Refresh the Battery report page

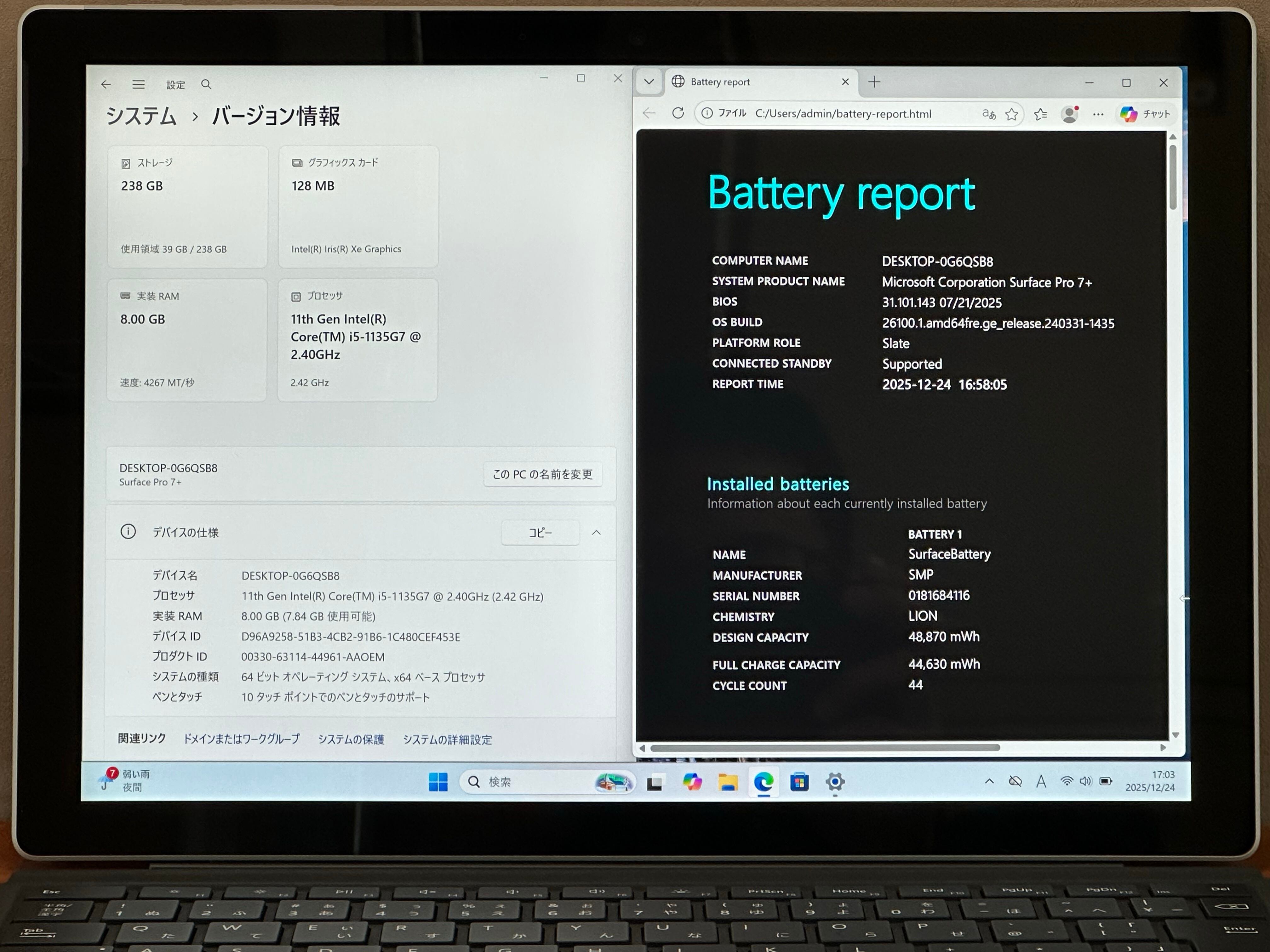tap(678, 113)
